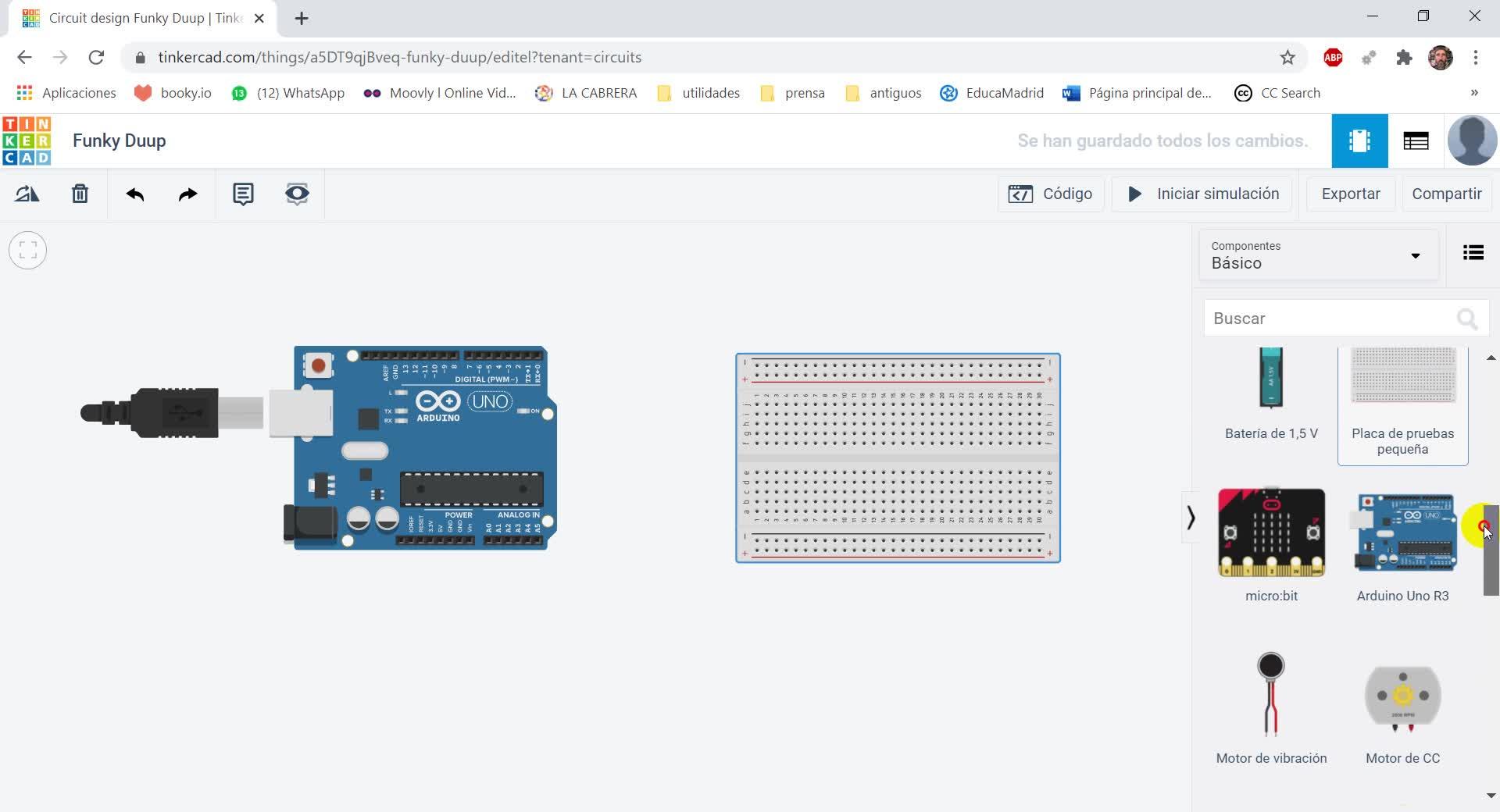Open the notes tool
This screenshot has height=812, width=1500.
pyautogui.click(x=243, y=194)
